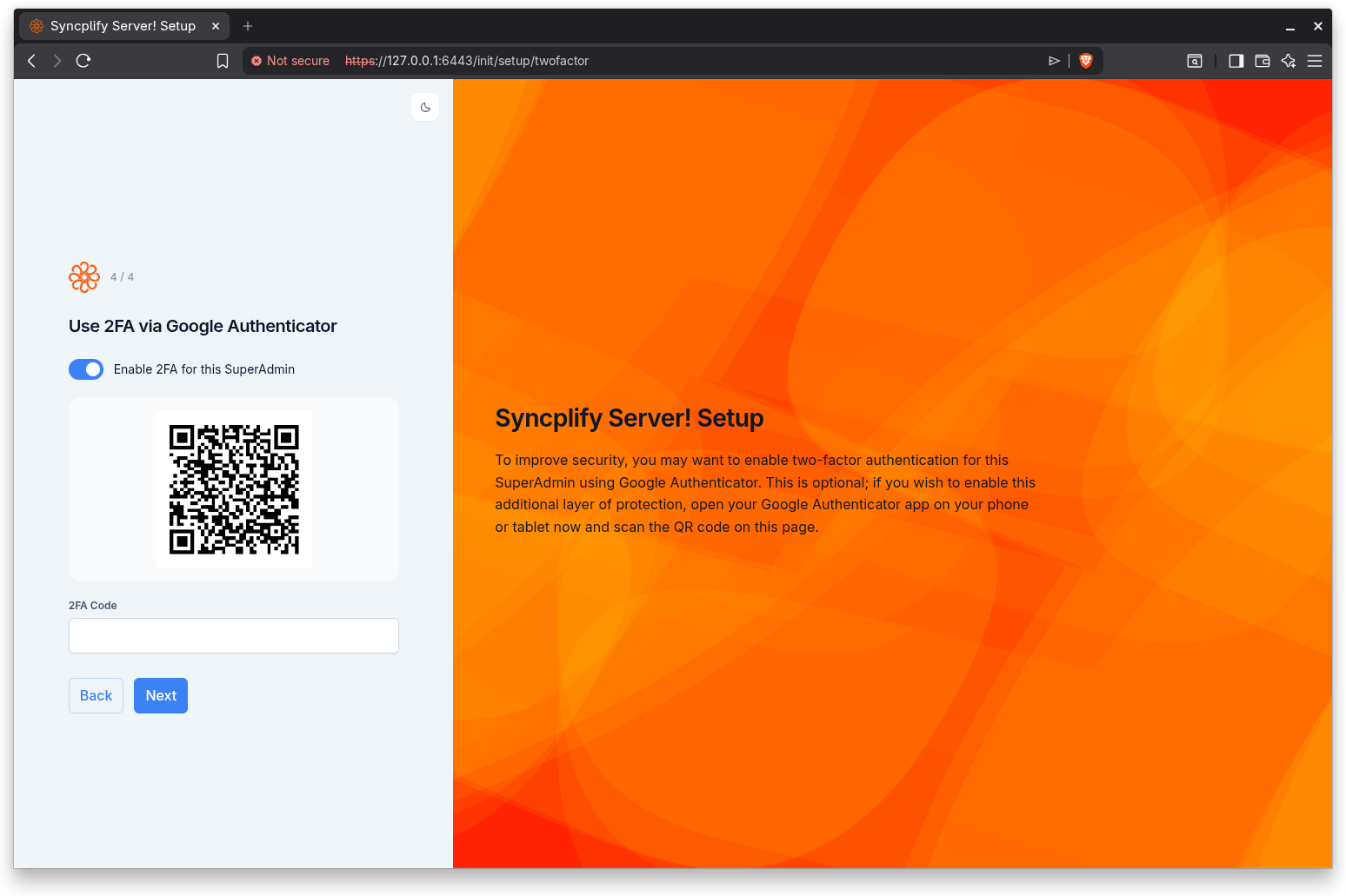Viewport: 1346px width, 896px height.
Task: Focus the 2FA Code input field
Action: tap(234, 635)
